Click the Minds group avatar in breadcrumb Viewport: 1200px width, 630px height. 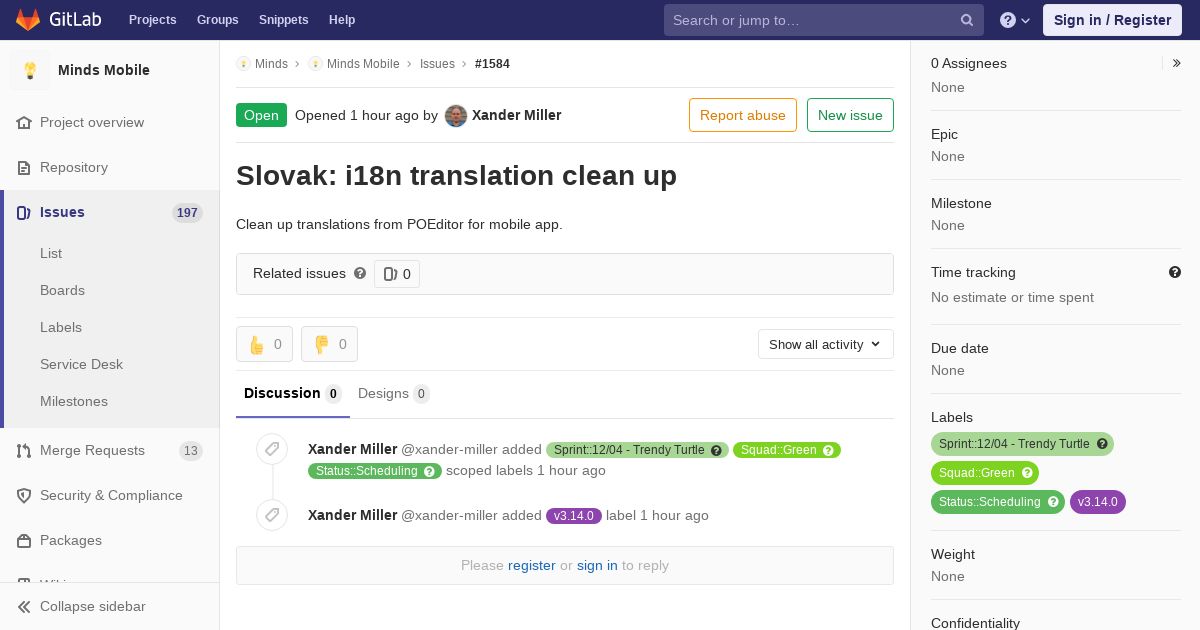point(243,63)
